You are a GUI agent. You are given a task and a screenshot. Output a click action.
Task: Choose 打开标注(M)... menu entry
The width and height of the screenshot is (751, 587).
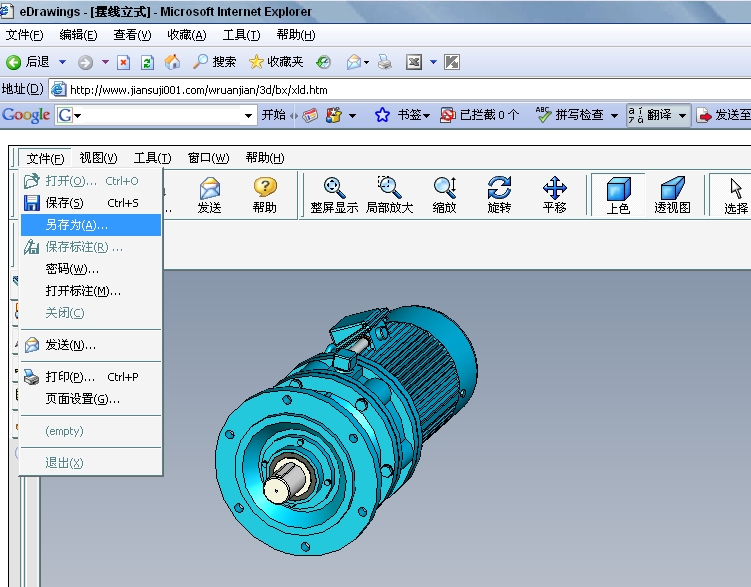pyautogui.click(x=91, y=291)
